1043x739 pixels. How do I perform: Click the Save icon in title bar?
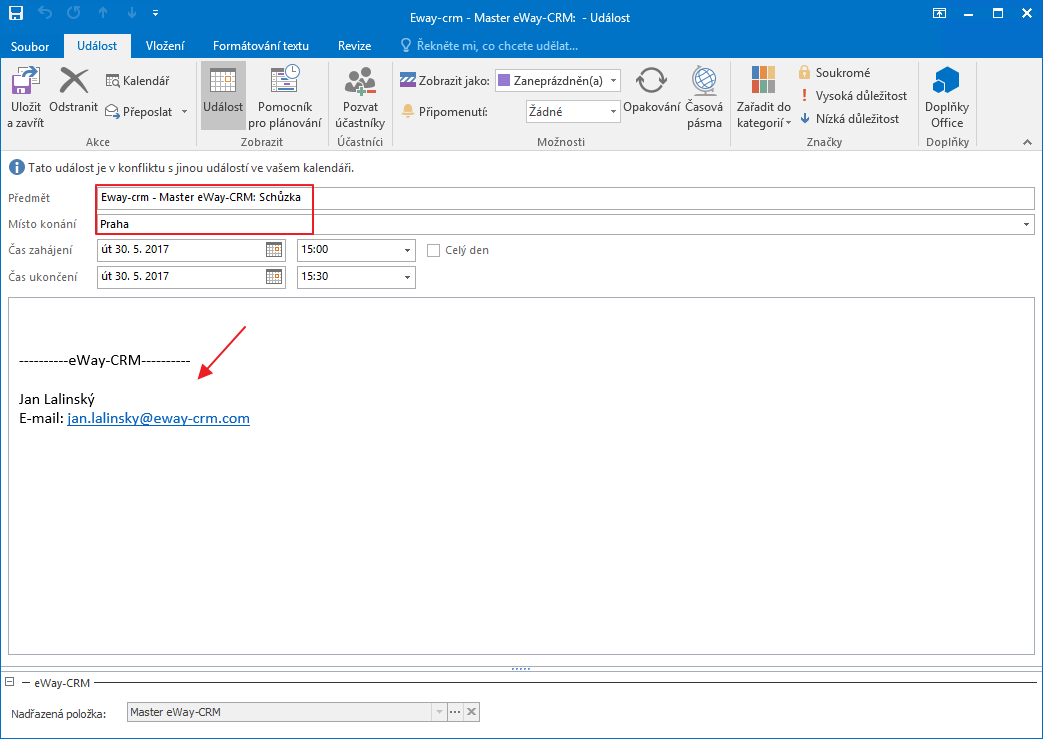click(x=15, y=13)
